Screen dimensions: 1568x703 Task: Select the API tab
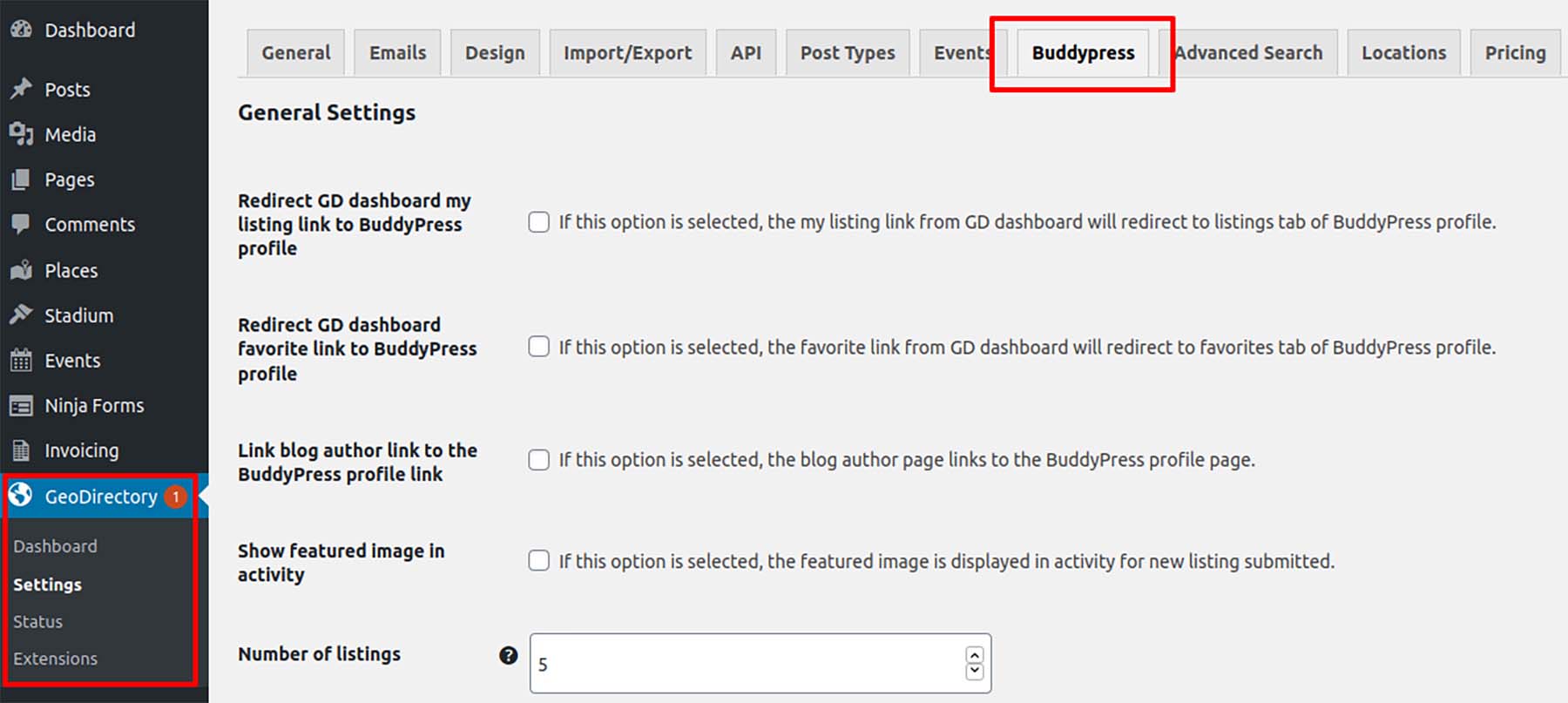(x=746, y=53)
